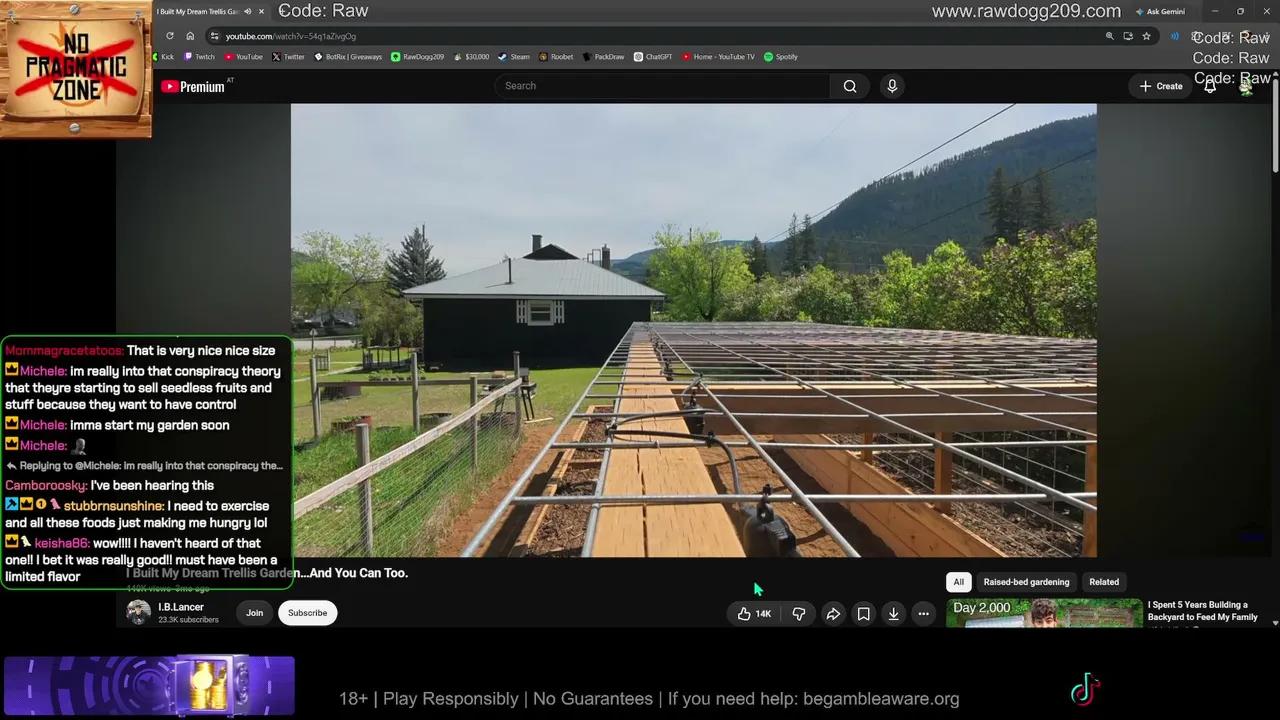Go to YouTube Premium home logo
This screenshot has height=720, width=1280.
point(193,87)
